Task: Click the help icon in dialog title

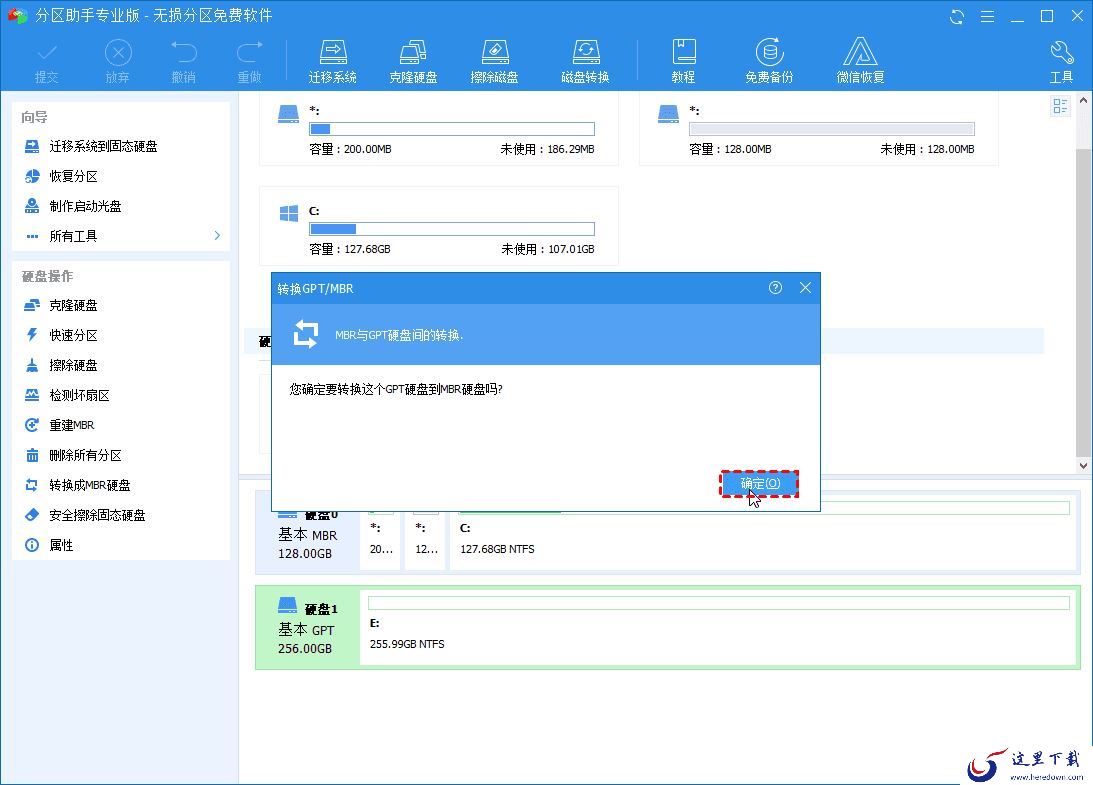Action: tap(775, 288)
